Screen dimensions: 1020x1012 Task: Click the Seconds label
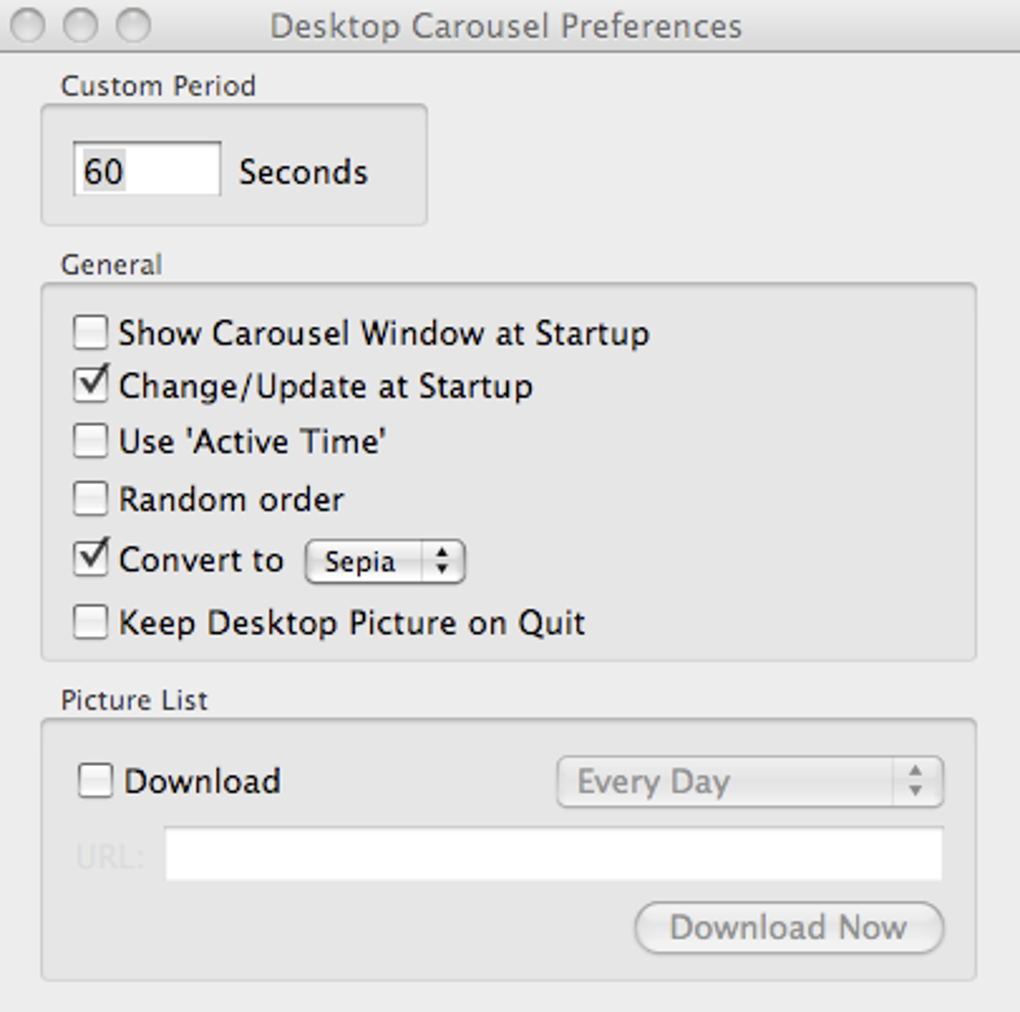tap(303, 172)
